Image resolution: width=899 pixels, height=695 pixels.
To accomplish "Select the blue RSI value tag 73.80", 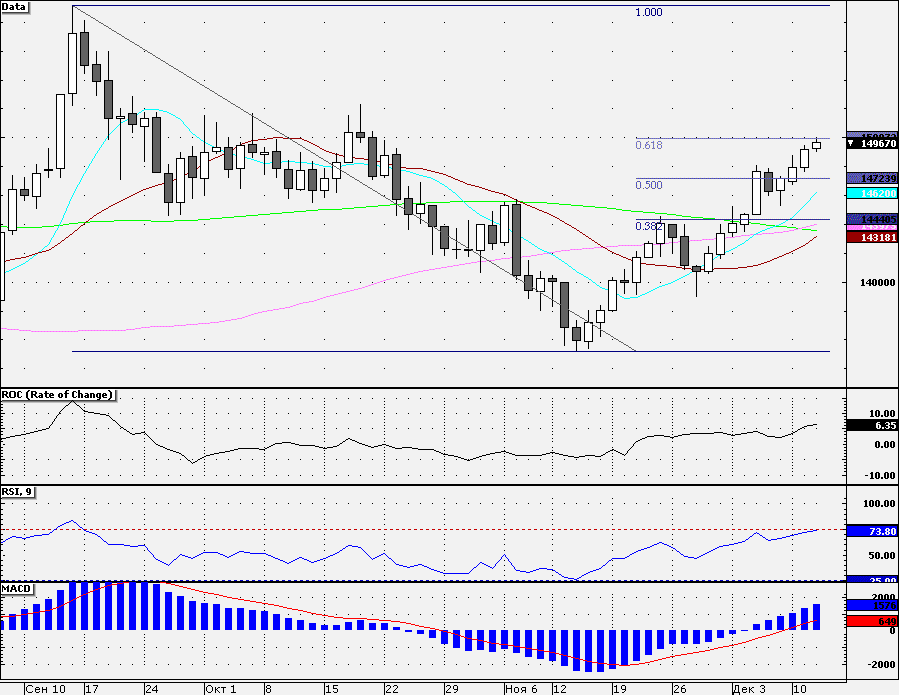I will point(872,532).
